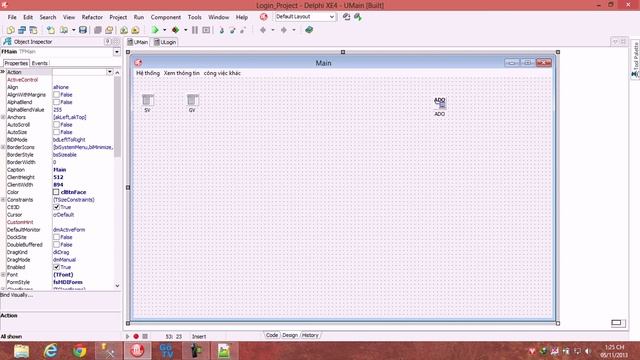Uncheck the Ctl3D checkbox

tap(56, 207)
